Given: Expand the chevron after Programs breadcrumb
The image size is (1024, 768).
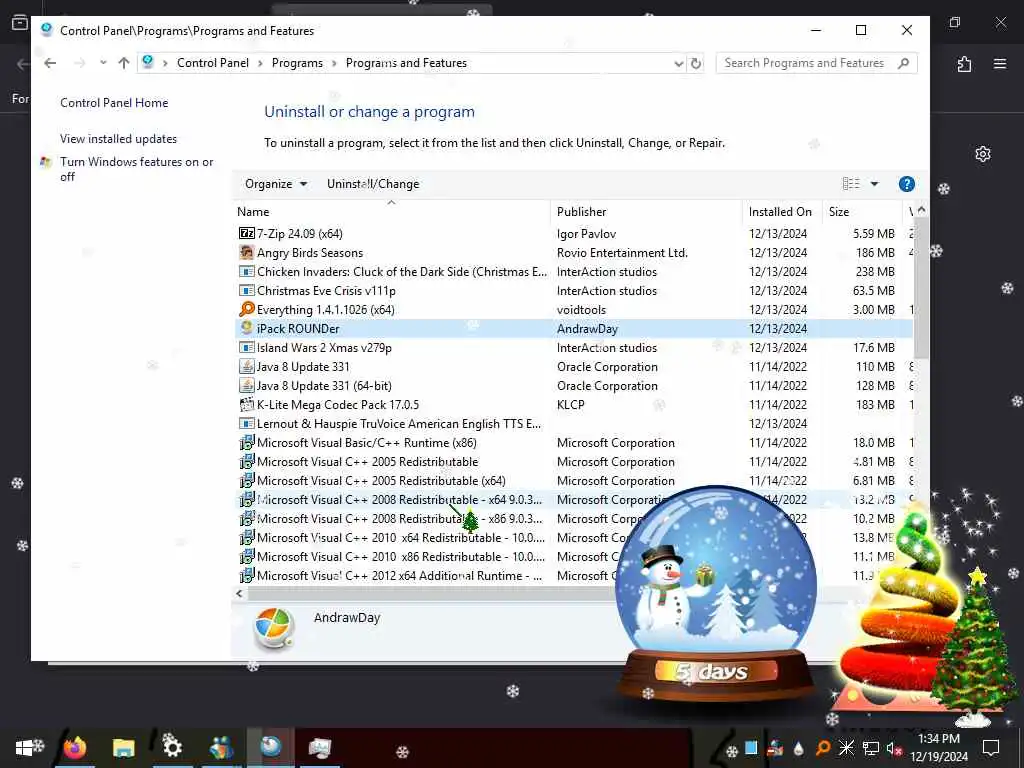Looking at the screenshot, I should [x=334, y=63].
